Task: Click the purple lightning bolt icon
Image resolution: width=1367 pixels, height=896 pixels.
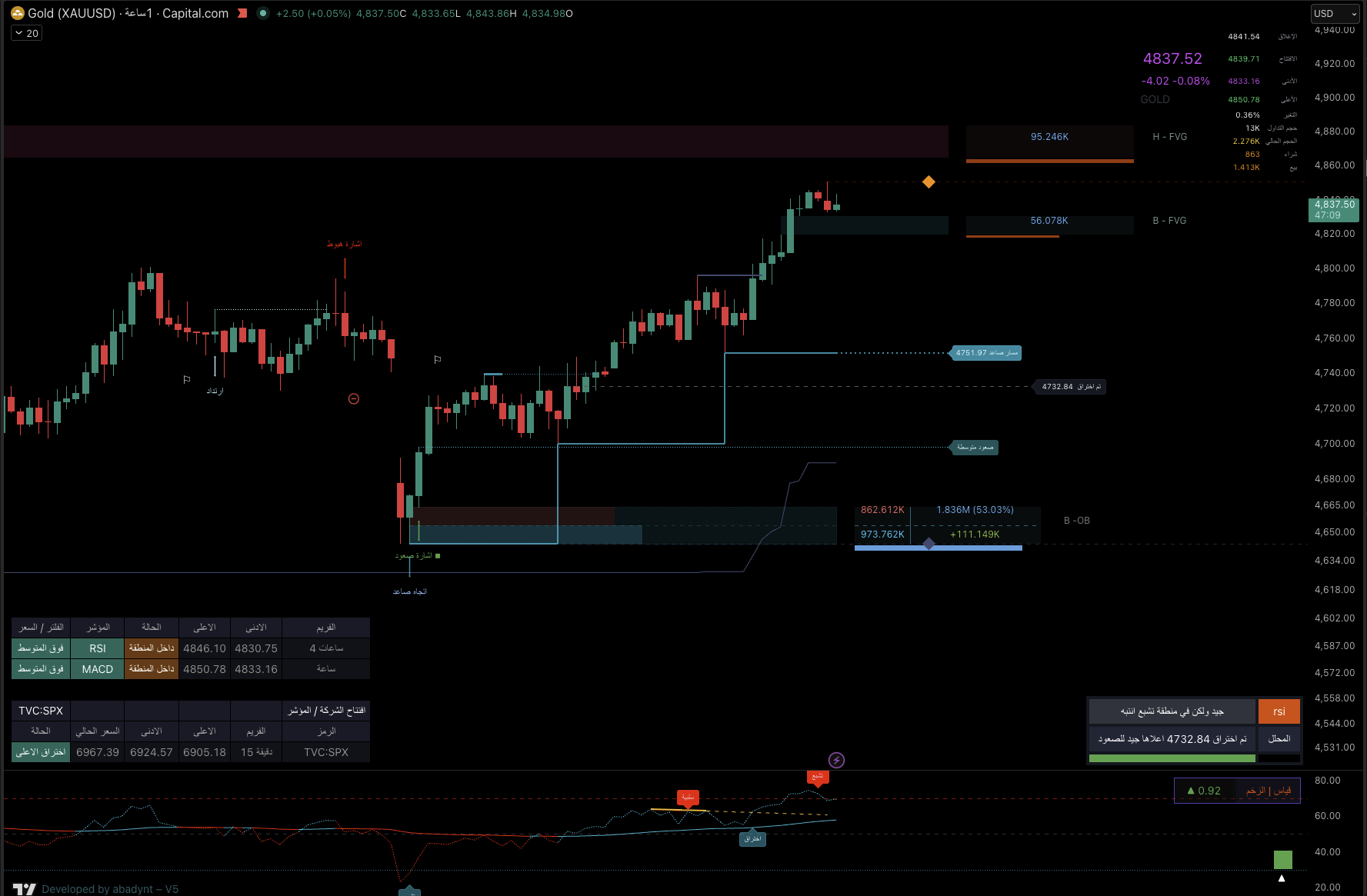Action: (836, 760)
